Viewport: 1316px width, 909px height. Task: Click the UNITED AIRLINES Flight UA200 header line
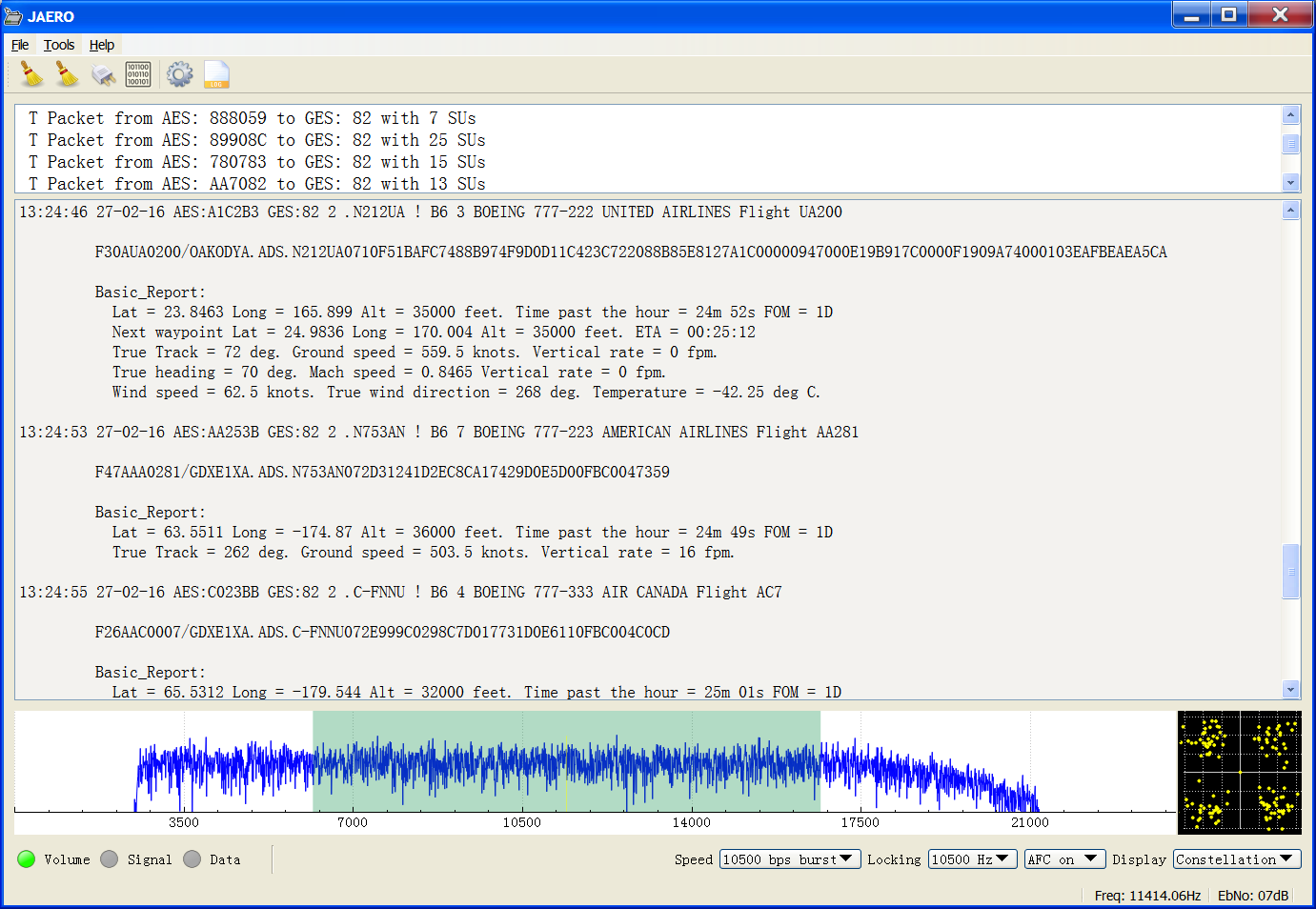coord(431,212)
